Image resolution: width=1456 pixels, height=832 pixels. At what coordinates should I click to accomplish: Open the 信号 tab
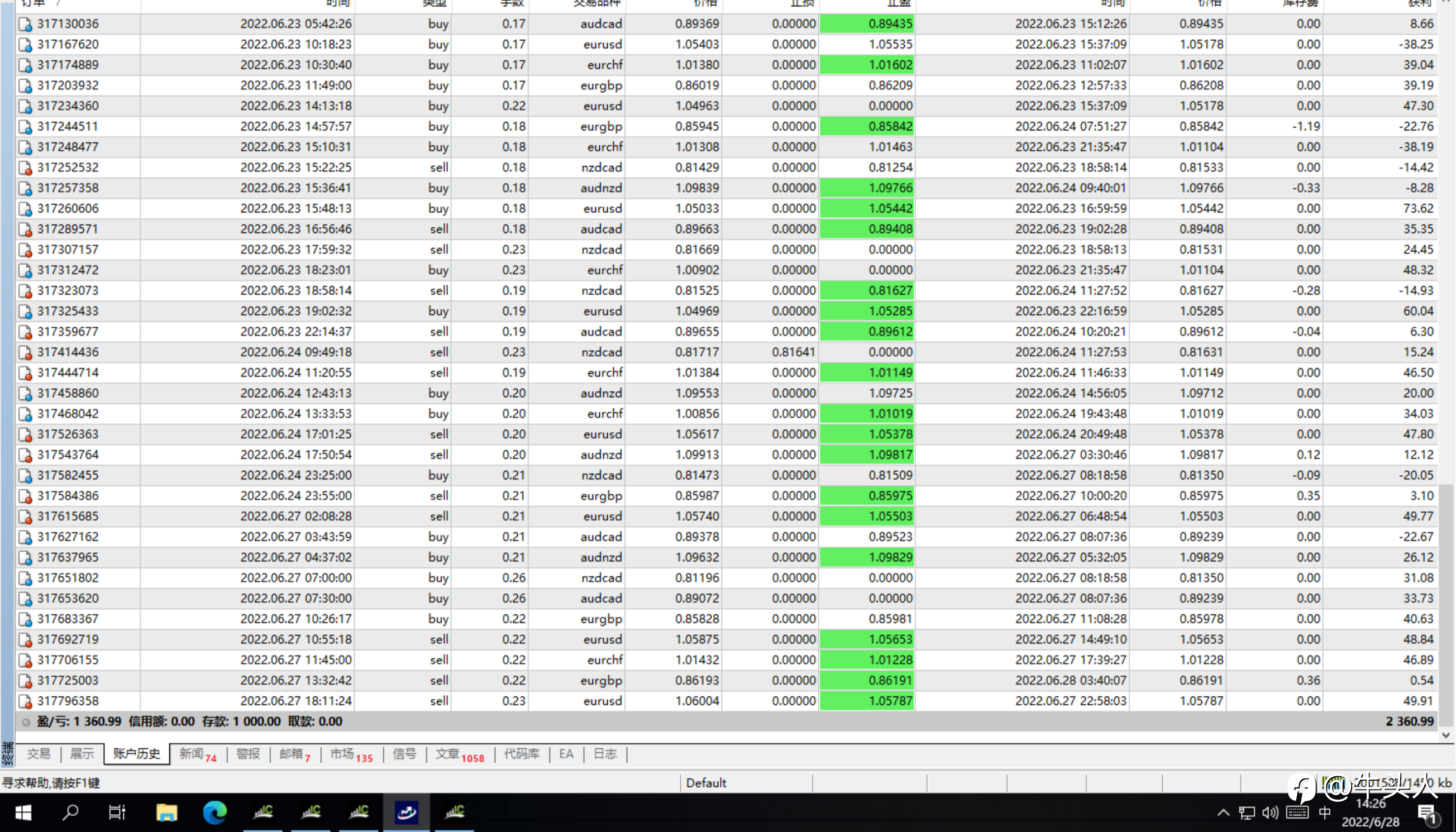coord(404,754)
